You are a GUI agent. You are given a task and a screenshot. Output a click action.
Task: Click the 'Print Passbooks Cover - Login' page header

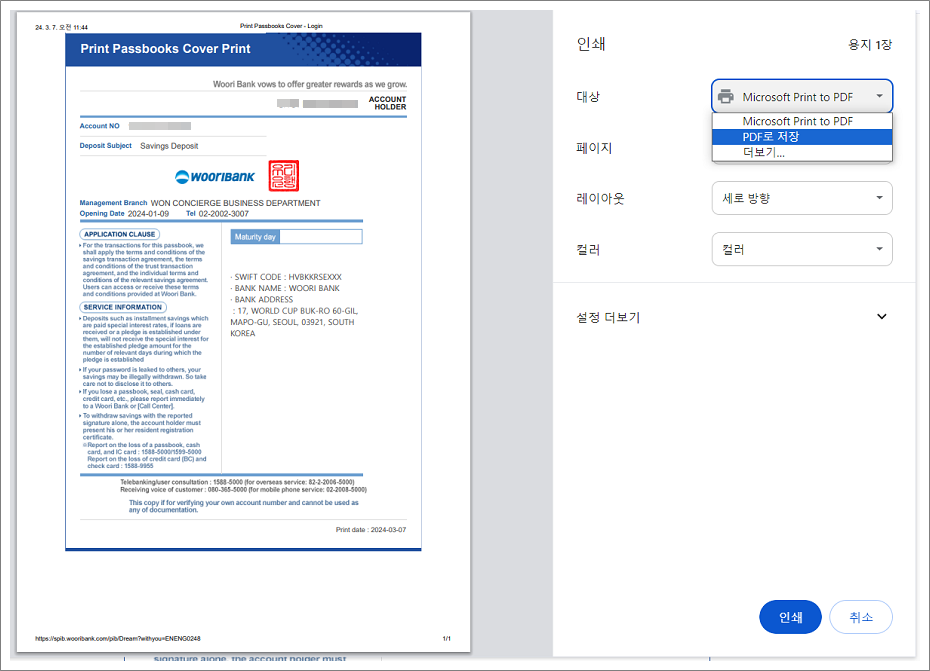tap(281, 26)
